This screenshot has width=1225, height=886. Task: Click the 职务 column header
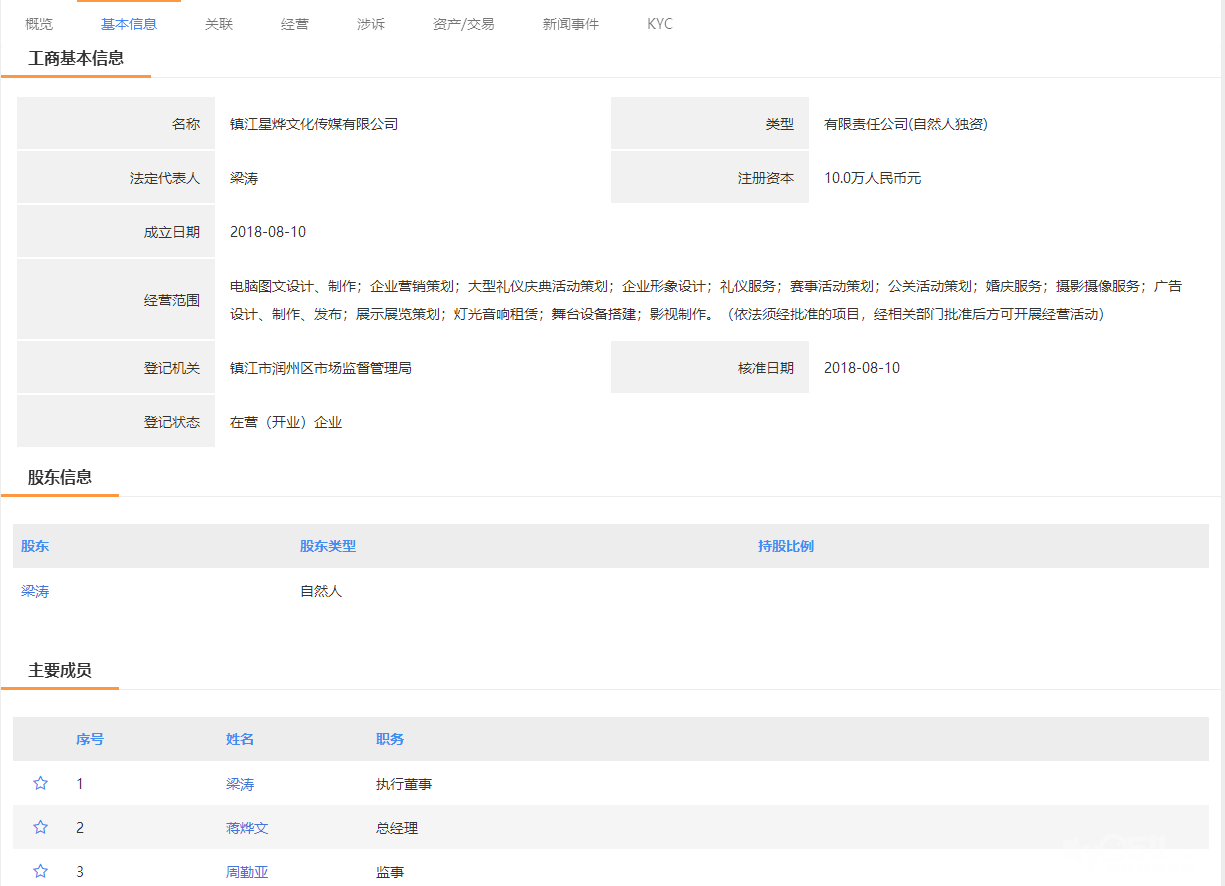(390, 739)
